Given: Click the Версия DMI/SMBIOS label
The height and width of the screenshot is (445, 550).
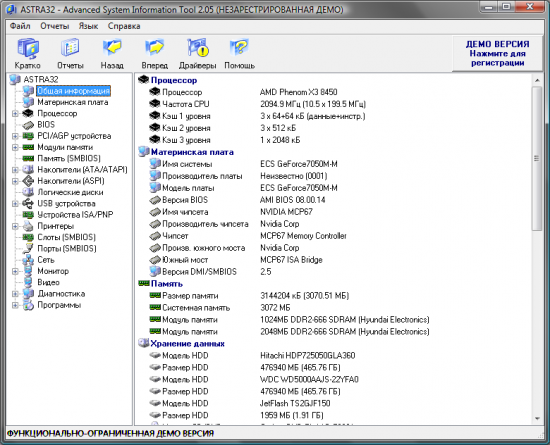Looking at the screenshot, I should [x=199, y=272].
